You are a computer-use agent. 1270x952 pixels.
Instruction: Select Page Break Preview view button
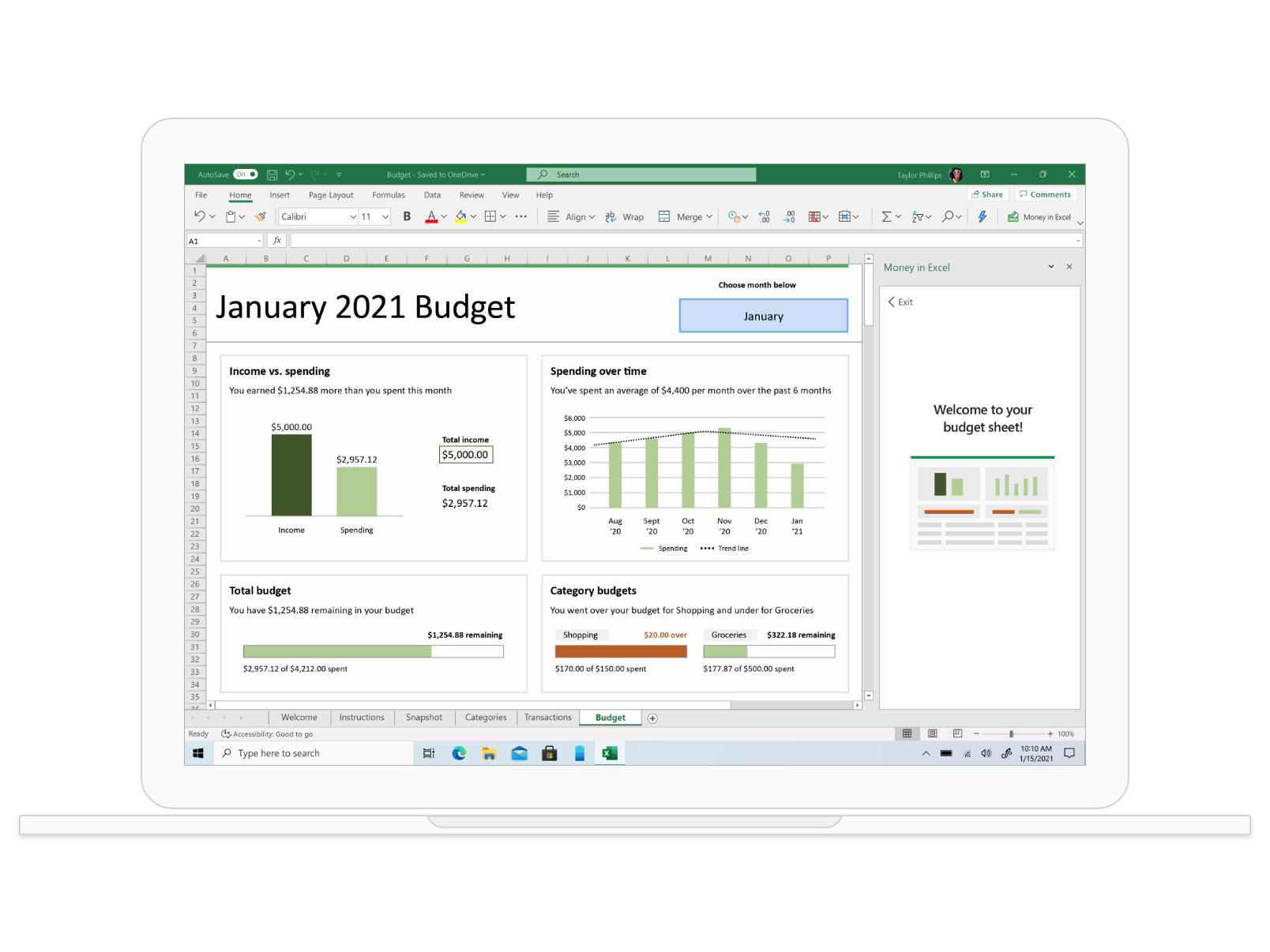(x=957, y=733)
